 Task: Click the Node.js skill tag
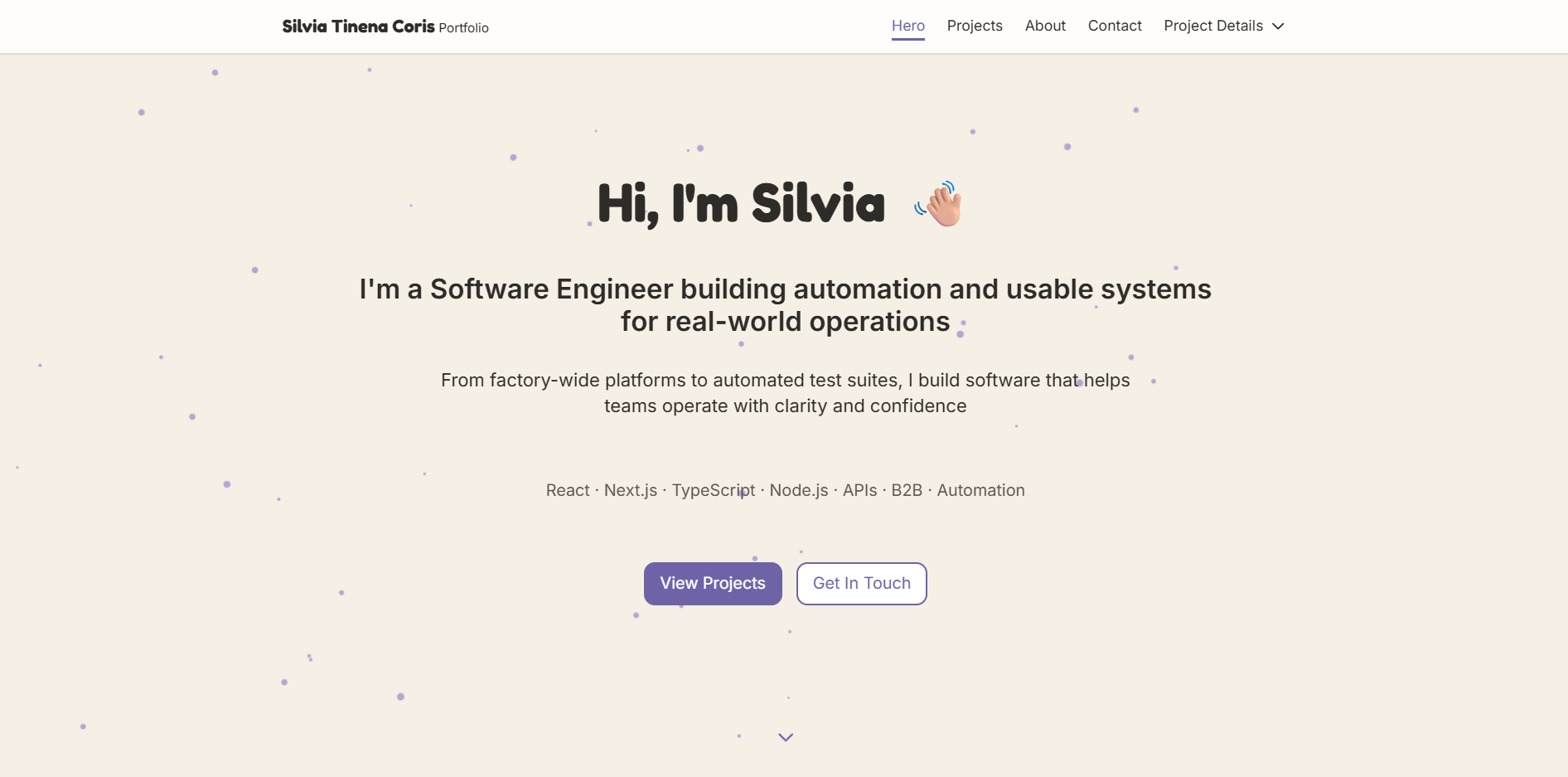pos(797,490)
